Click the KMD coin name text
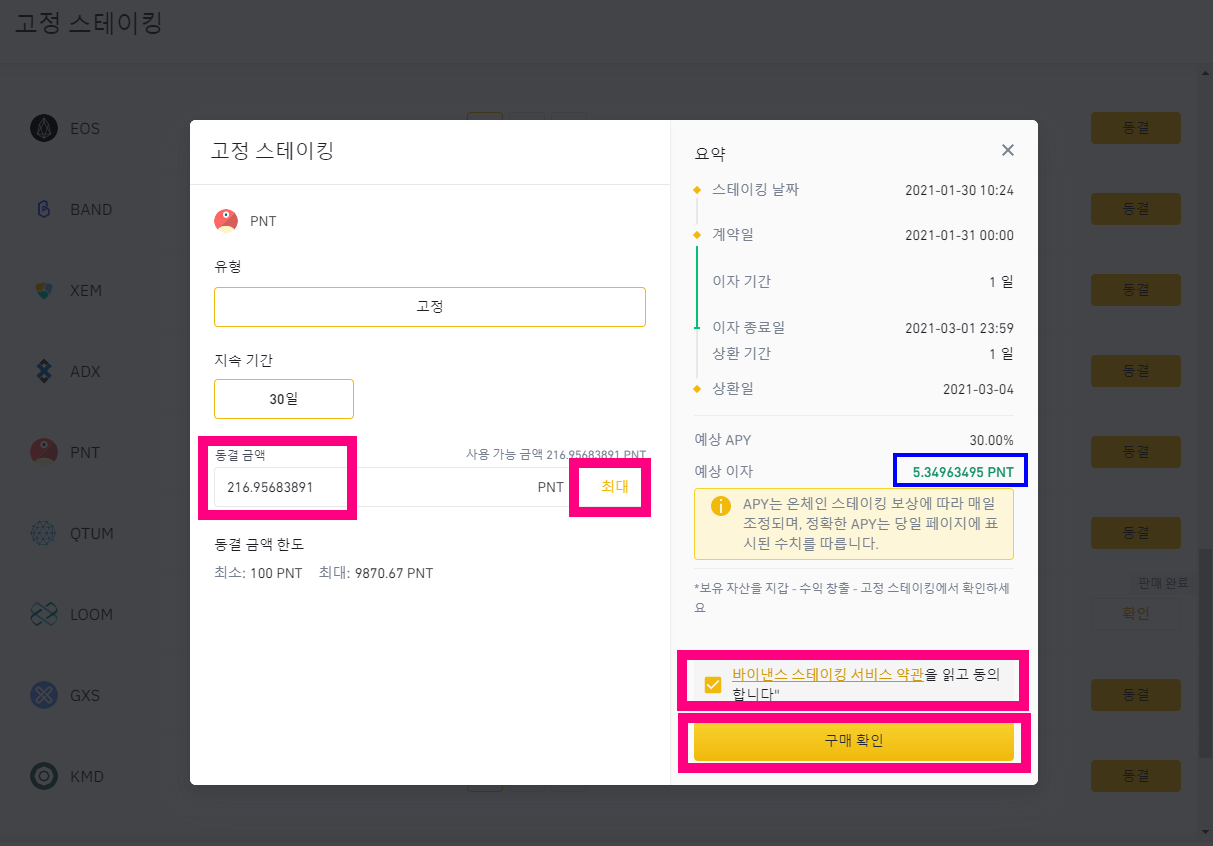Image resolution: width=1213 pixels, height=846 pixels. point(87,777)
